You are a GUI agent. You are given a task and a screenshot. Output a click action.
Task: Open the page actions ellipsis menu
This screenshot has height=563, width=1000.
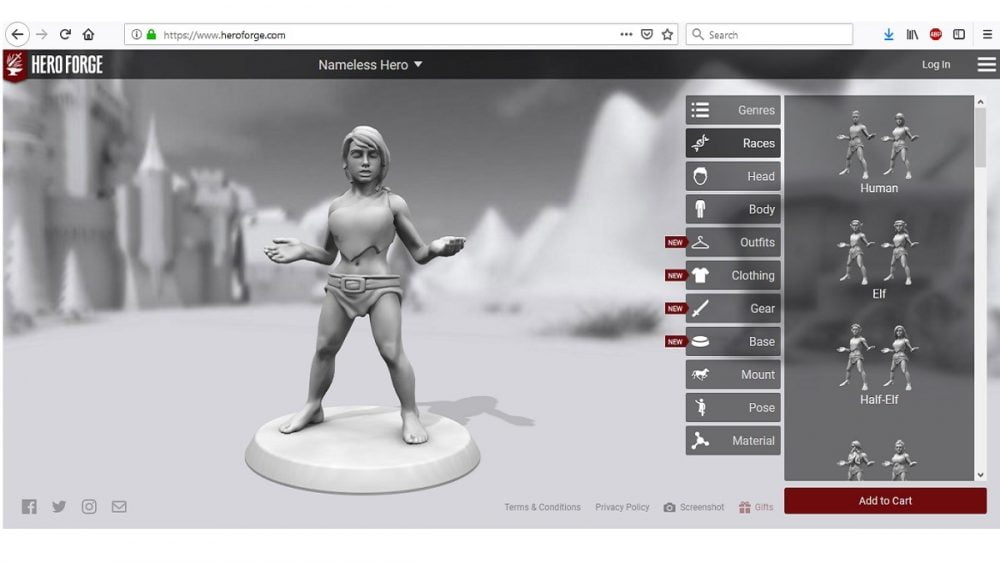pos(626,34)
